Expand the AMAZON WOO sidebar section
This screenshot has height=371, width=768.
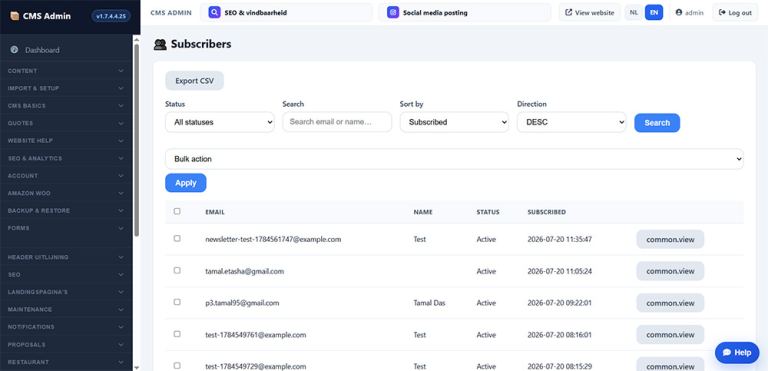click(x=66, y=193)
